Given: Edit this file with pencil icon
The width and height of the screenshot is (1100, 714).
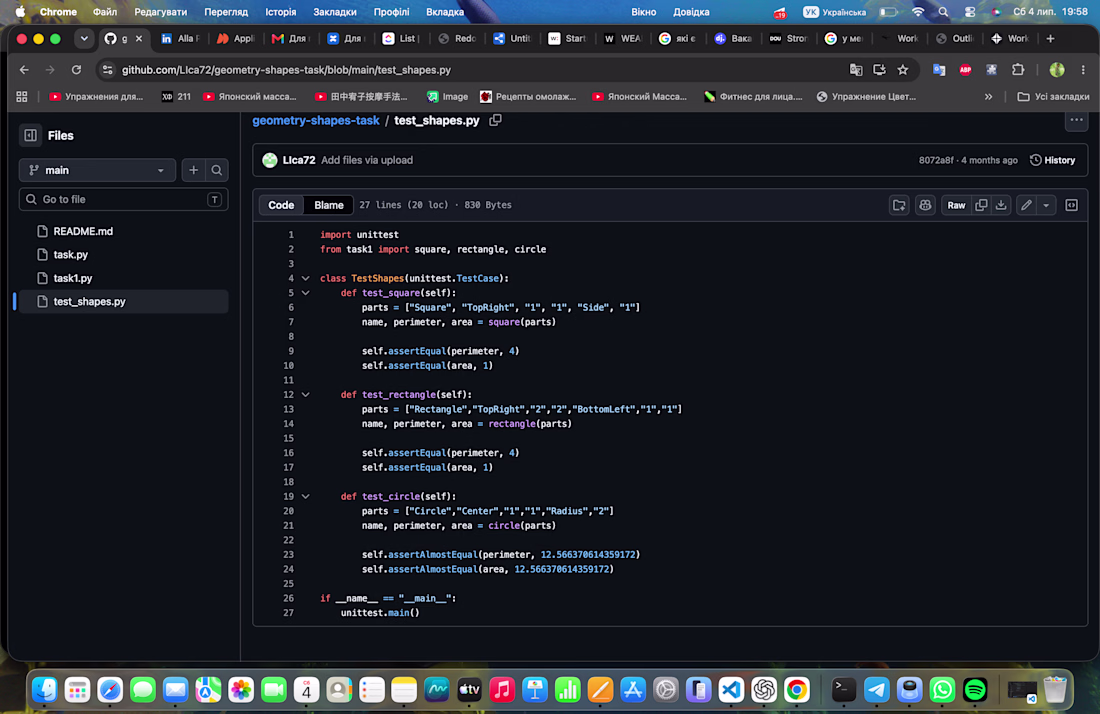Looking at the screenshot, I should (x=1026, y=206).
